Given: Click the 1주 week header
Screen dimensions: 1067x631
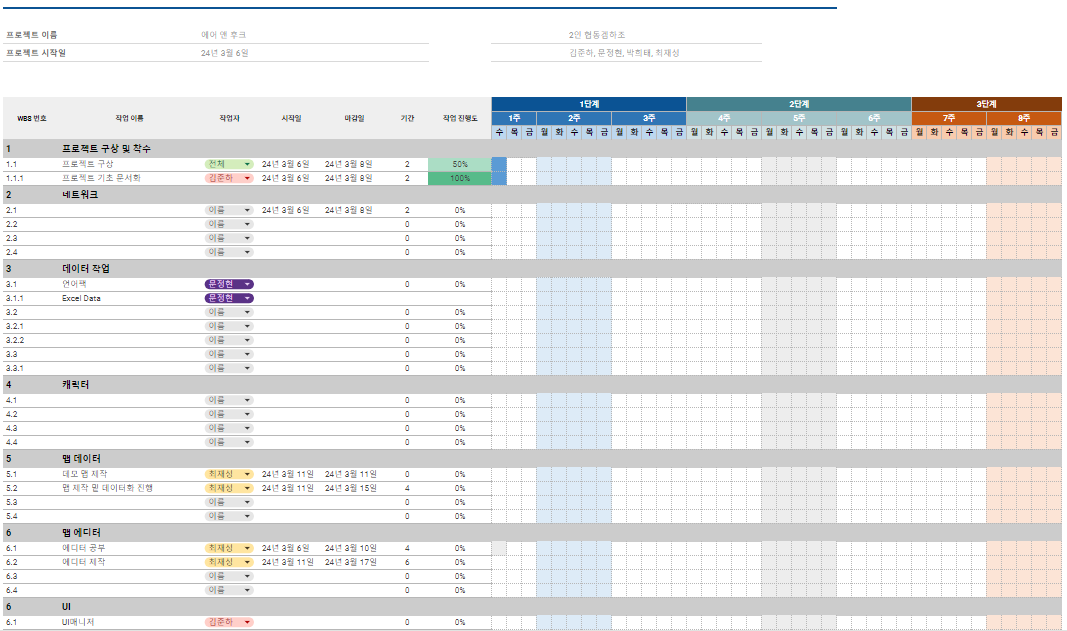Looking at the screenshot, I should 514,118.
